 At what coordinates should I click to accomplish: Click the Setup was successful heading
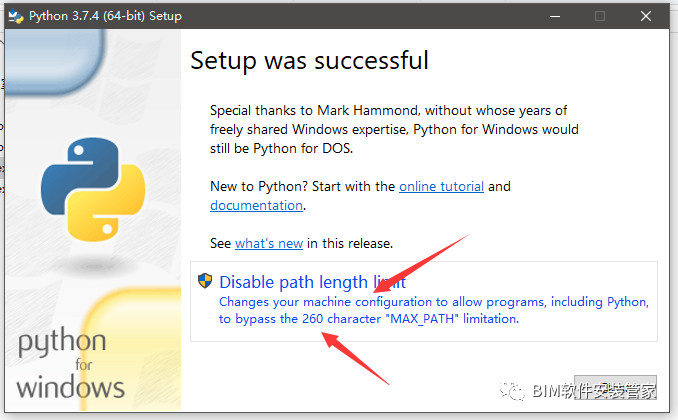(310, 61)
